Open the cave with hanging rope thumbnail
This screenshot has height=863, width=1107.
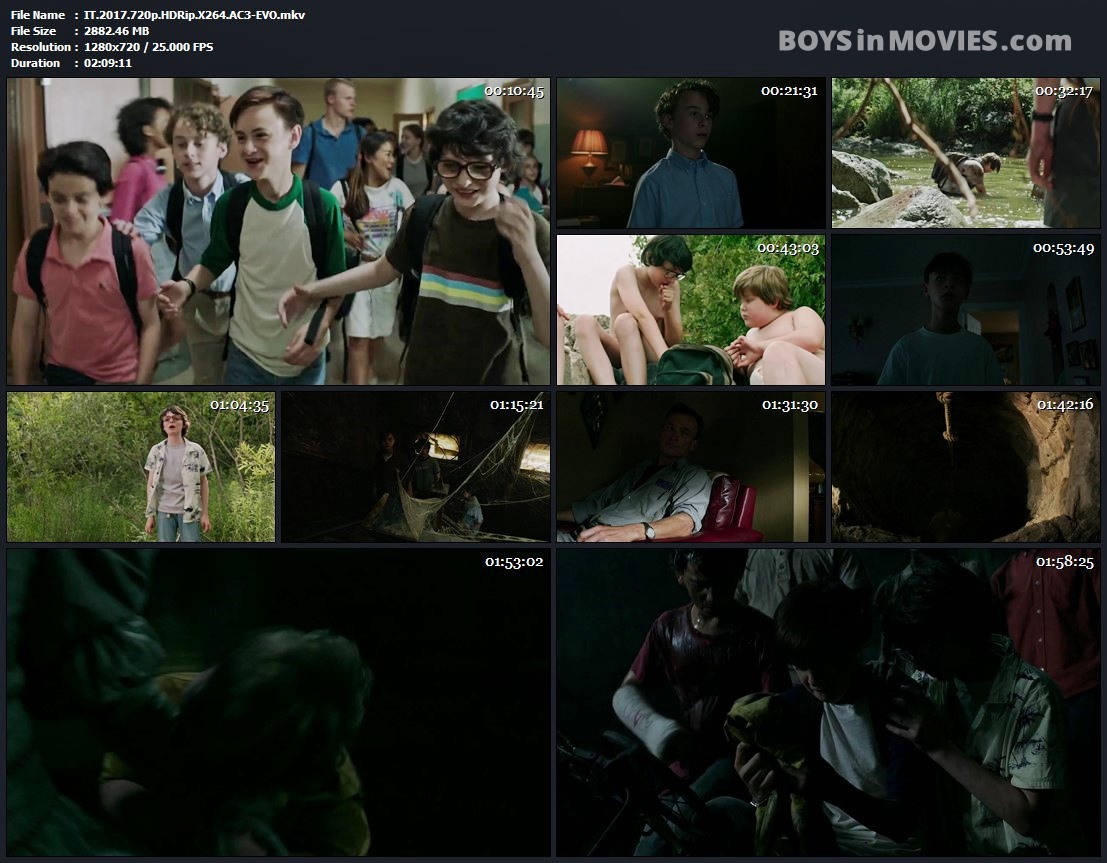(x=966, y=467)
